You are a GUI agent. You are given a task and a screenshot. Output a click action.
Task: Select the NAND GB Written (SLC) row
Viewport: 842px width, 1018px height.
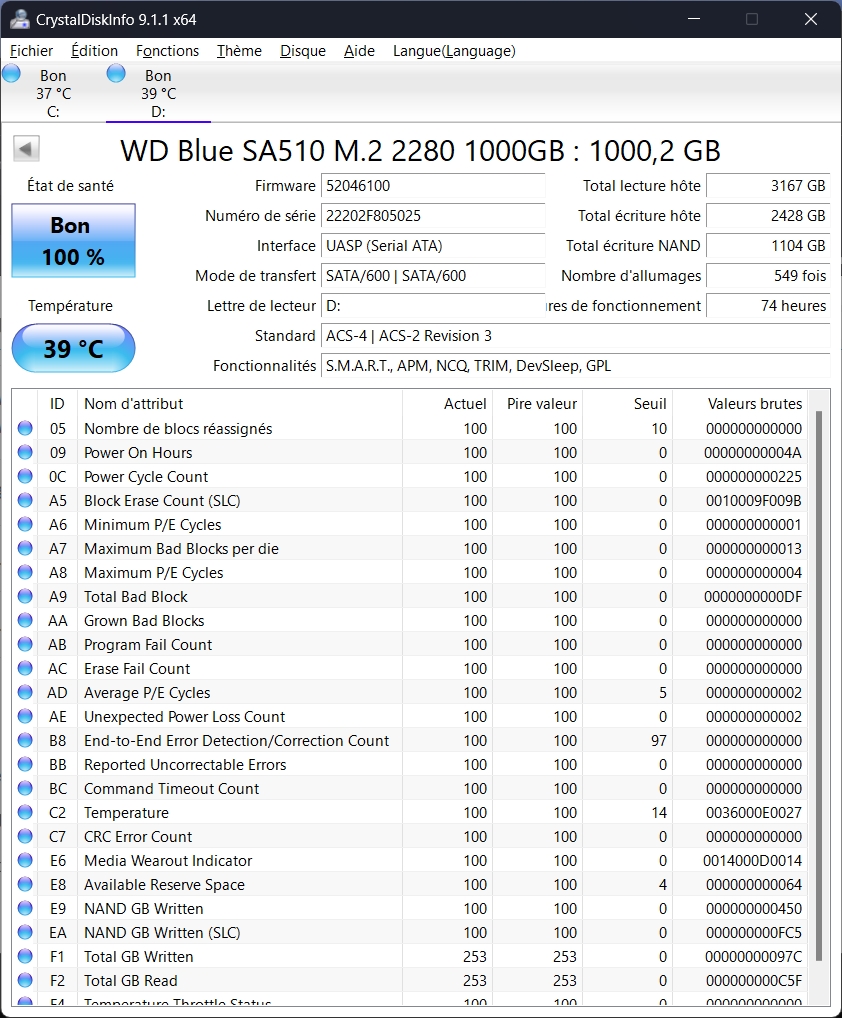pyautogui.click(x=411, y=933)
